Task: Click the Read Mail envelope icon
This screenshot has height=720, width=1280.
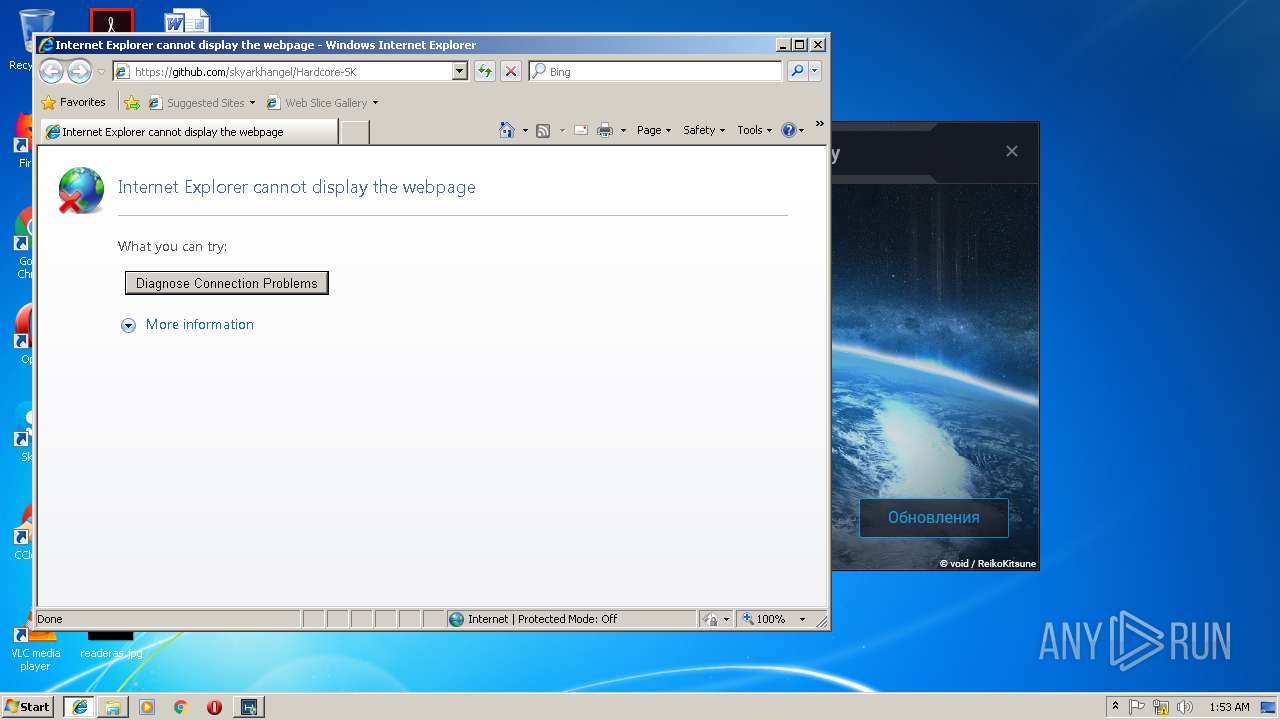Action: click(580, 130)
